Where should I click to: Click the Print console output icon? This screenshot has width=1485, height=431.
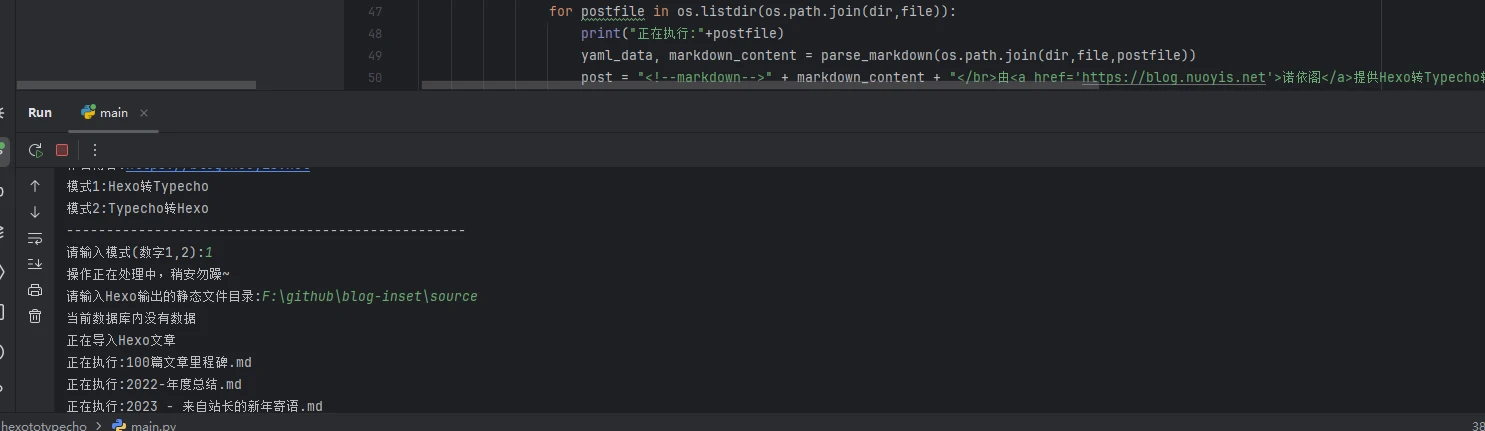point(35,290)
